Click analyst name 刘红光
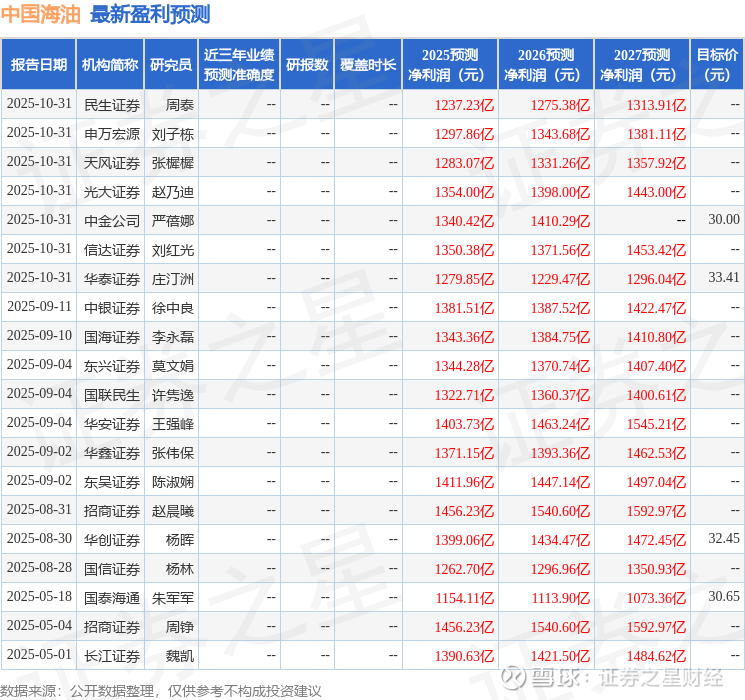Image resolution: width=745 pixels, height=700 pixels. pyautogui.click(x=173, y=250)
